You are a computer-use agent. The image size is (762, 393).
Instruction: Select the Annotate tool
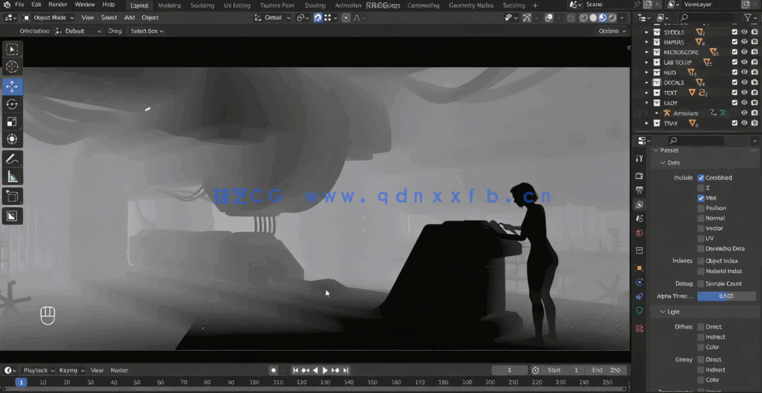coord(12,159)
